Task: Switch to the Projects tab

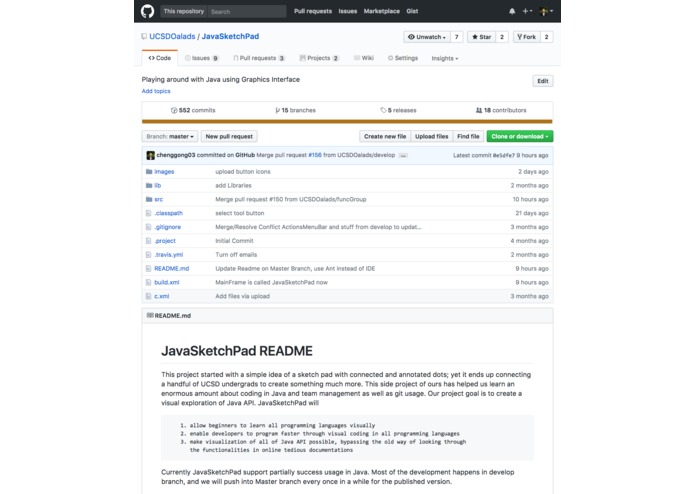Action: [x=319, y=58]
